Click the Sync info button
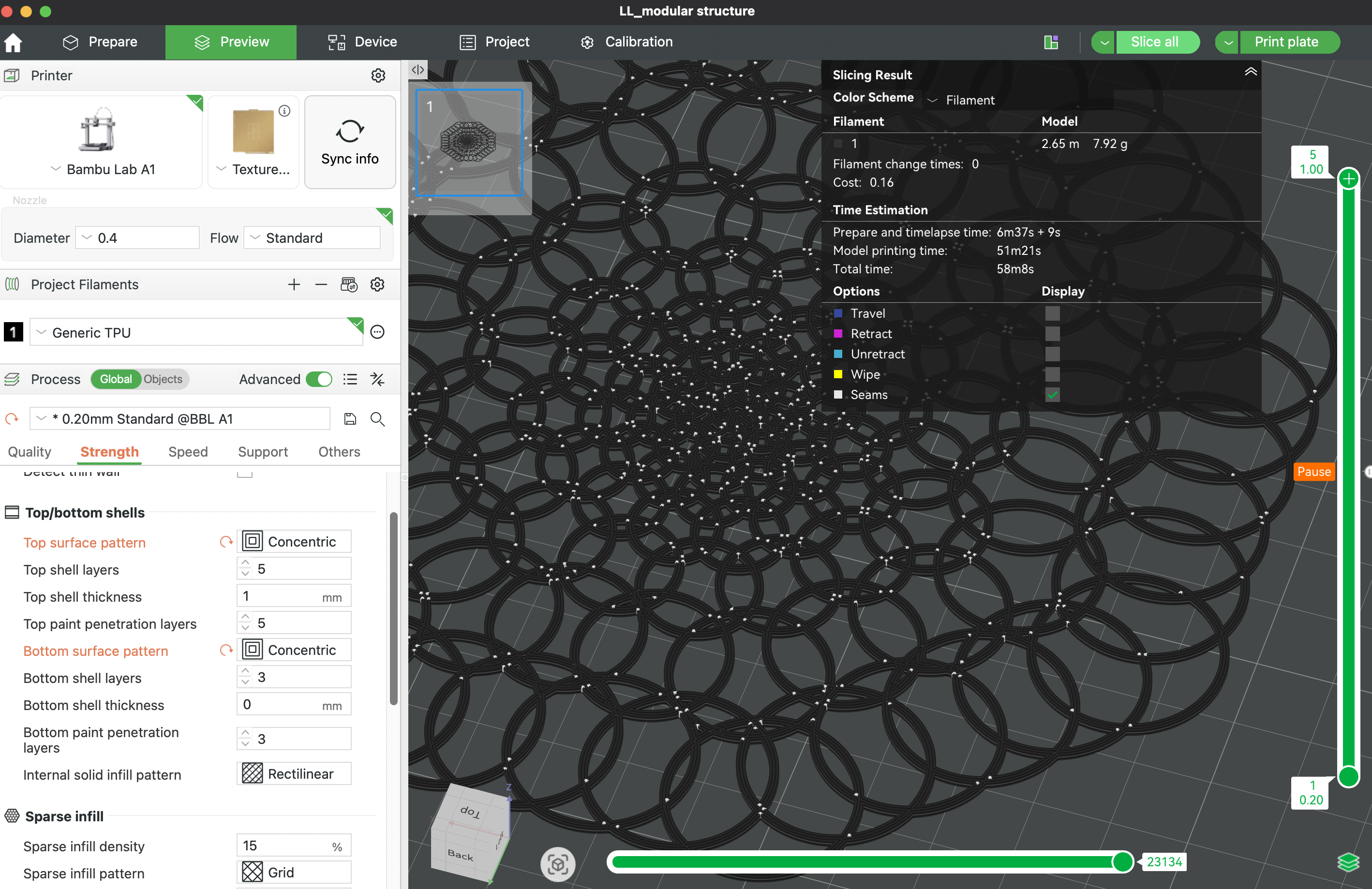The height and width of the screenshot is (889, 1372). (349, 142)
